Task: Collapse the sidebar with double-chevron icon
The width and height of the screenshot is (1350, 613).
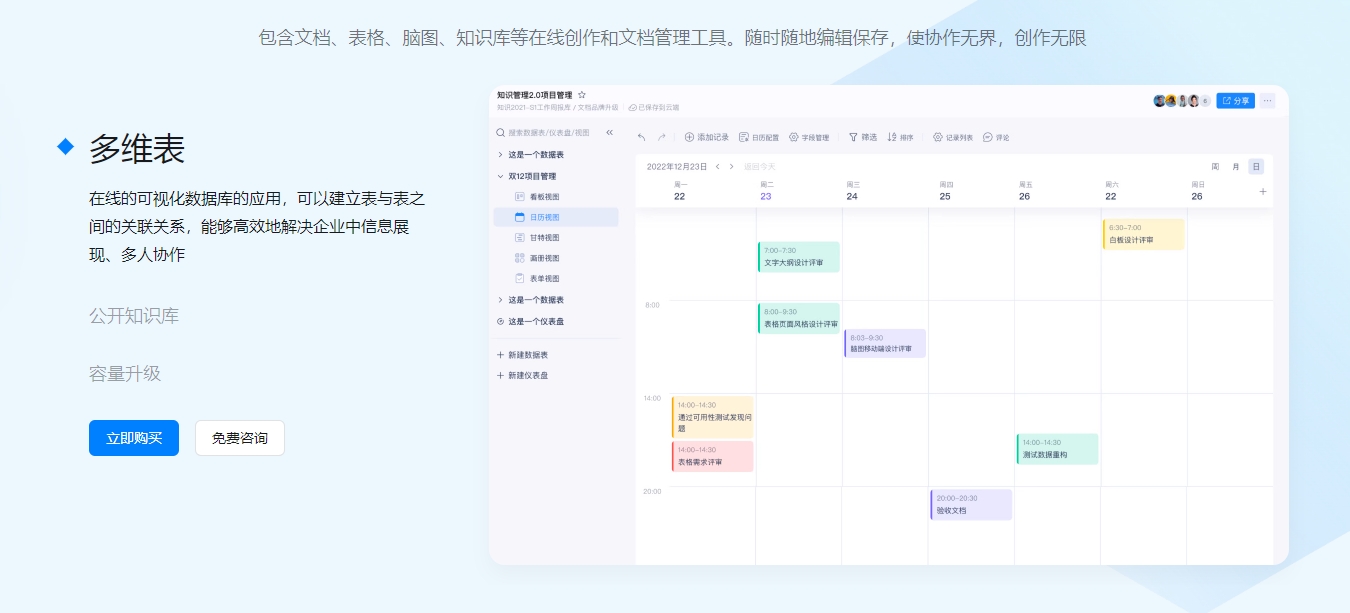Action: click(x=610, y=132)
